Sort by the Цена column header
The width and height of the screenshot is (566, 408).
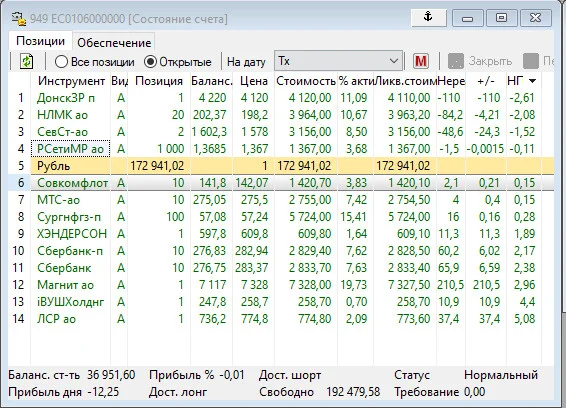tap(254, 81)
